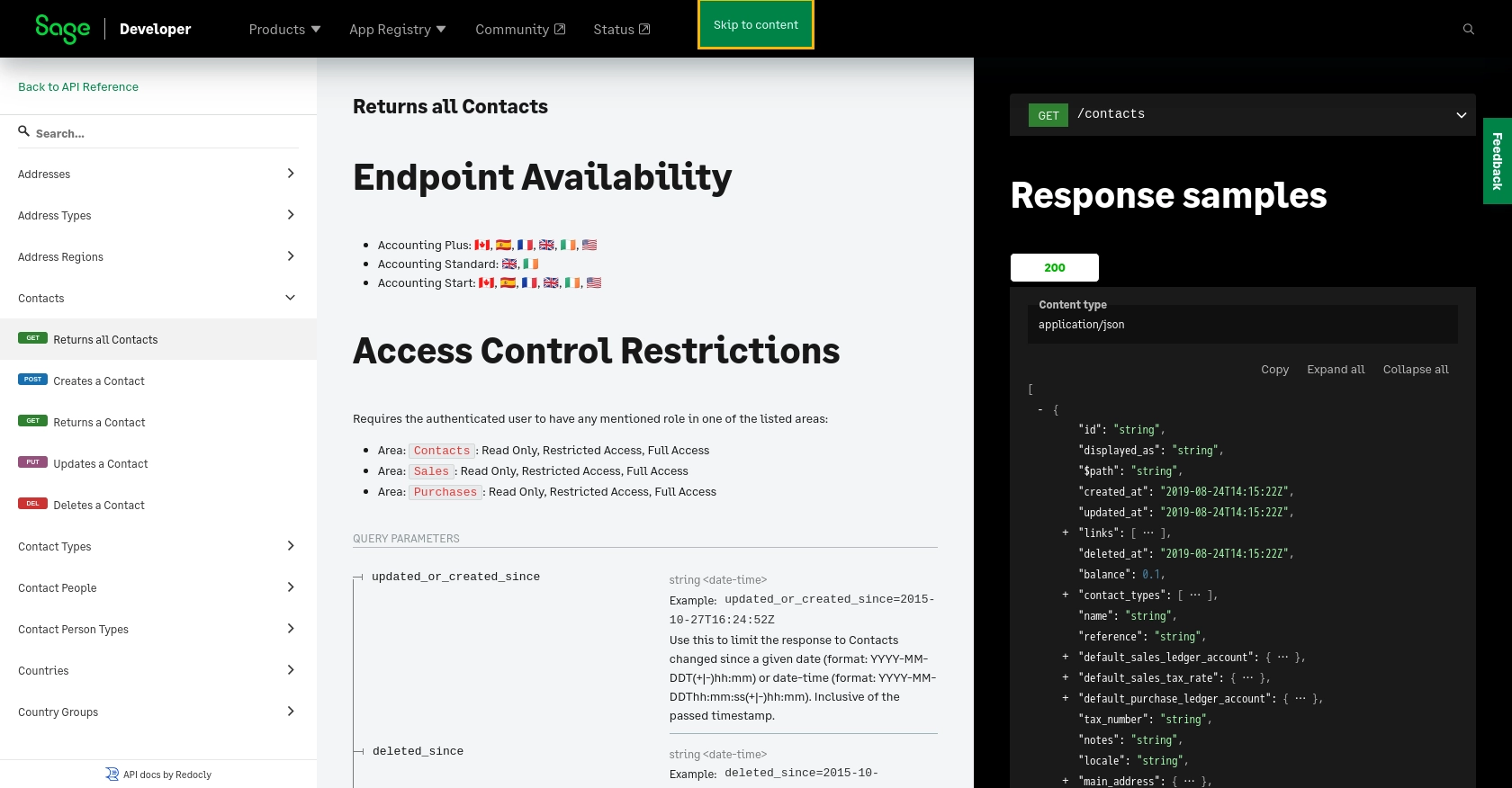Screen dimensions: 1512x788
Task: Click the Sage logo
Action: pos(62,29)
